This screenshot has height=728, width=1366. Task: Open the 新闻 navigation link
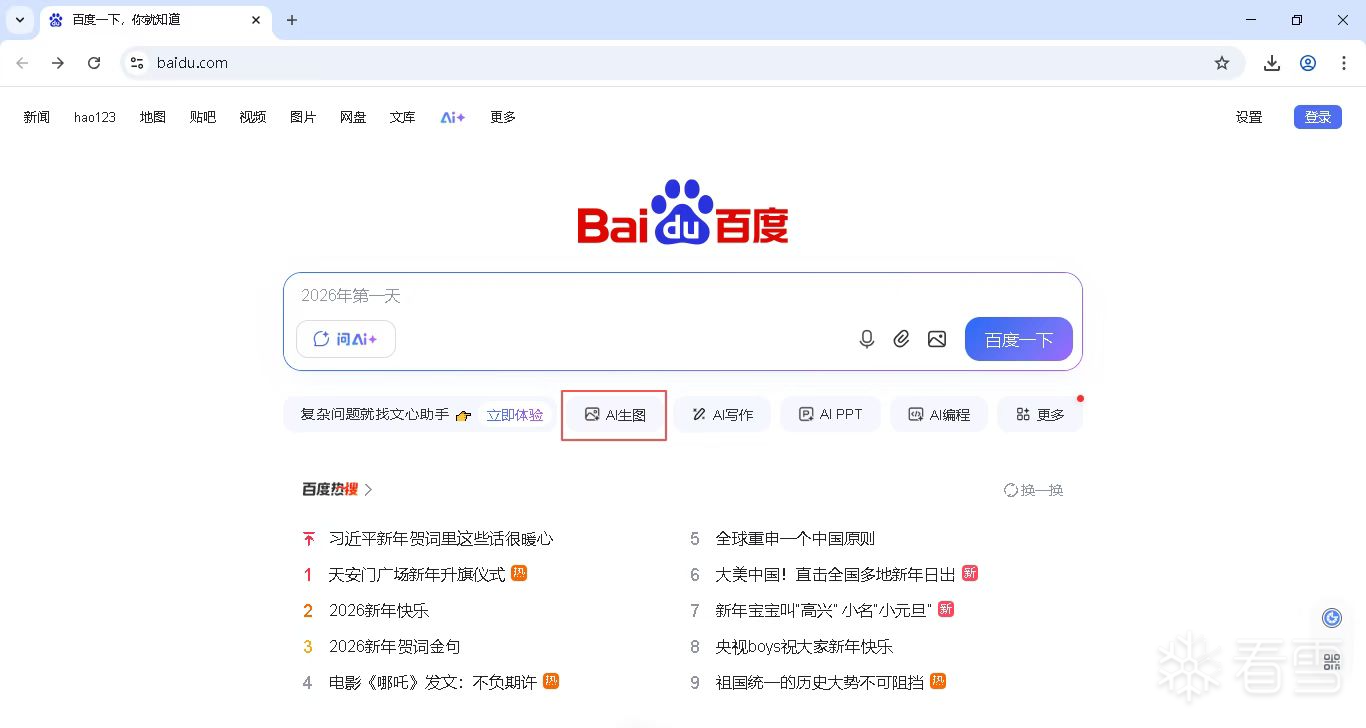(37, 117)
